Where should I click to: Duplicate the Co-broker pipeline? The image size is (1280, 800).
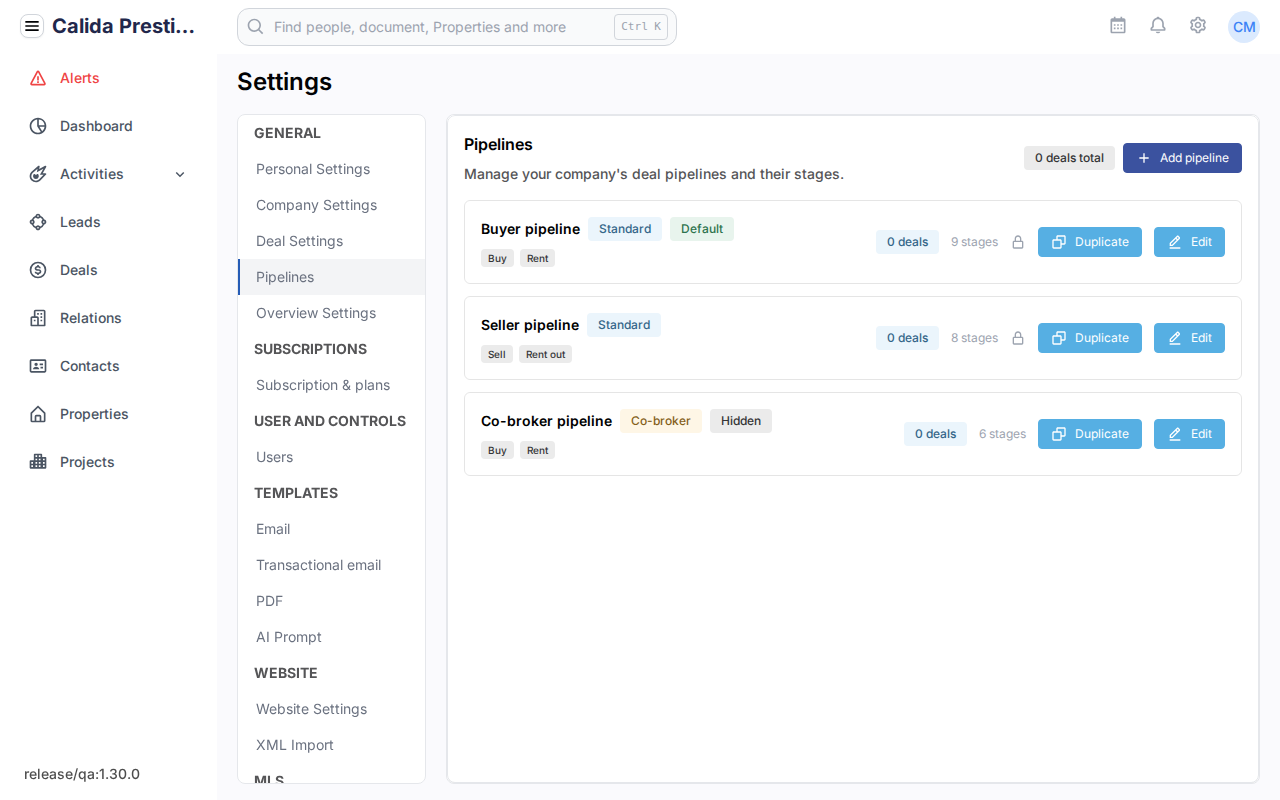(x=1090, y=434)
